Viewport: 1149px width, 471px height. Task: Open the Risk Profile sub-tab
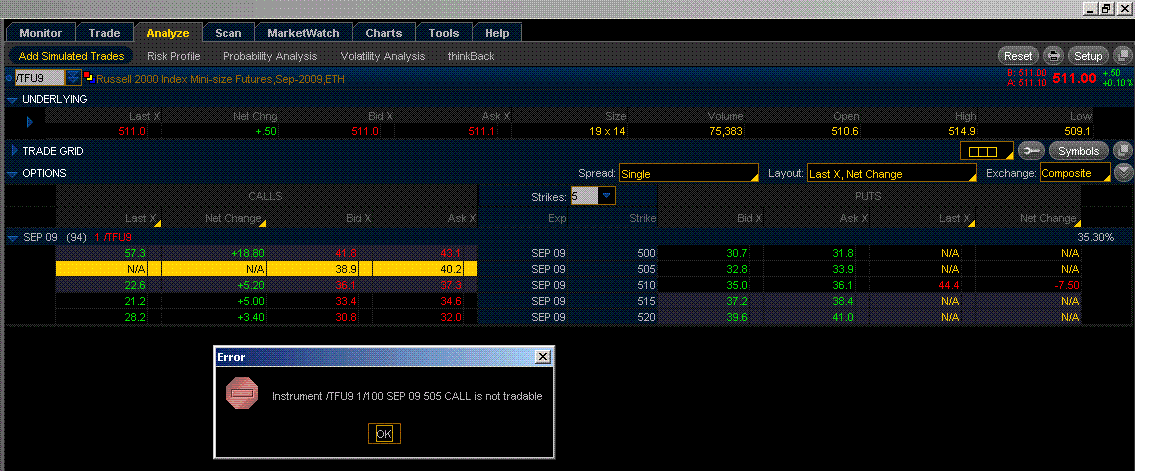click(174, 56)
